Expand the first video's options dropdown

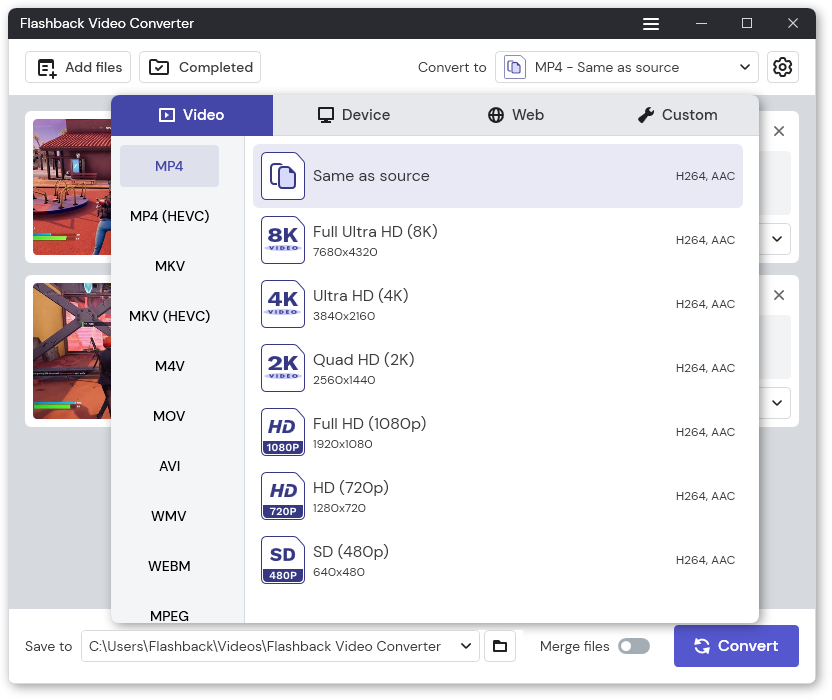776,239
